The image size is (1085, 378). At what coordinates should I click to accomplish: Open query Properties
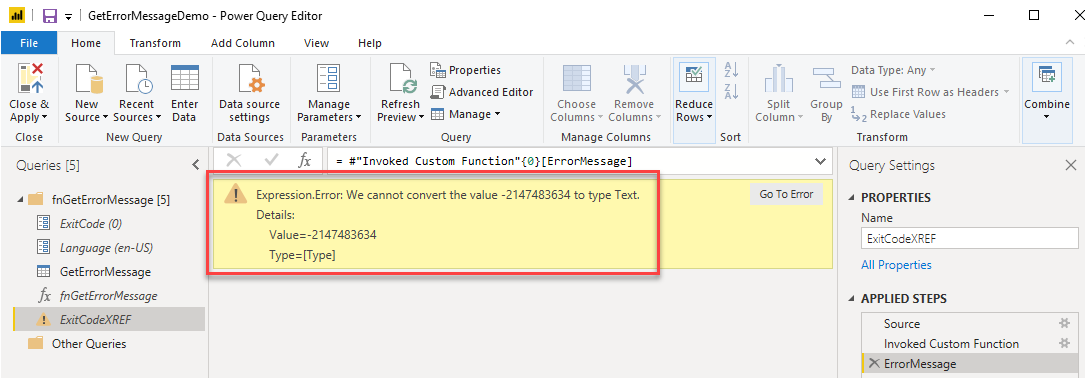tap(466, 70)
